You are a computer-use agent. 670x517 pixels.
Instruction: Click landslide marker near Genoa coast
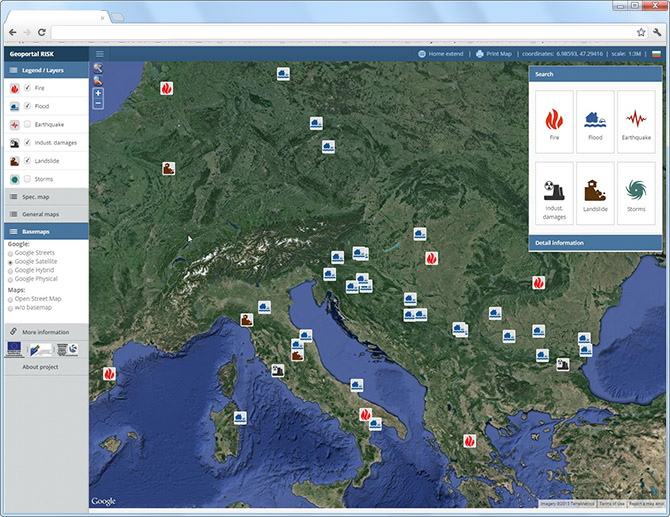coord(246,320)
